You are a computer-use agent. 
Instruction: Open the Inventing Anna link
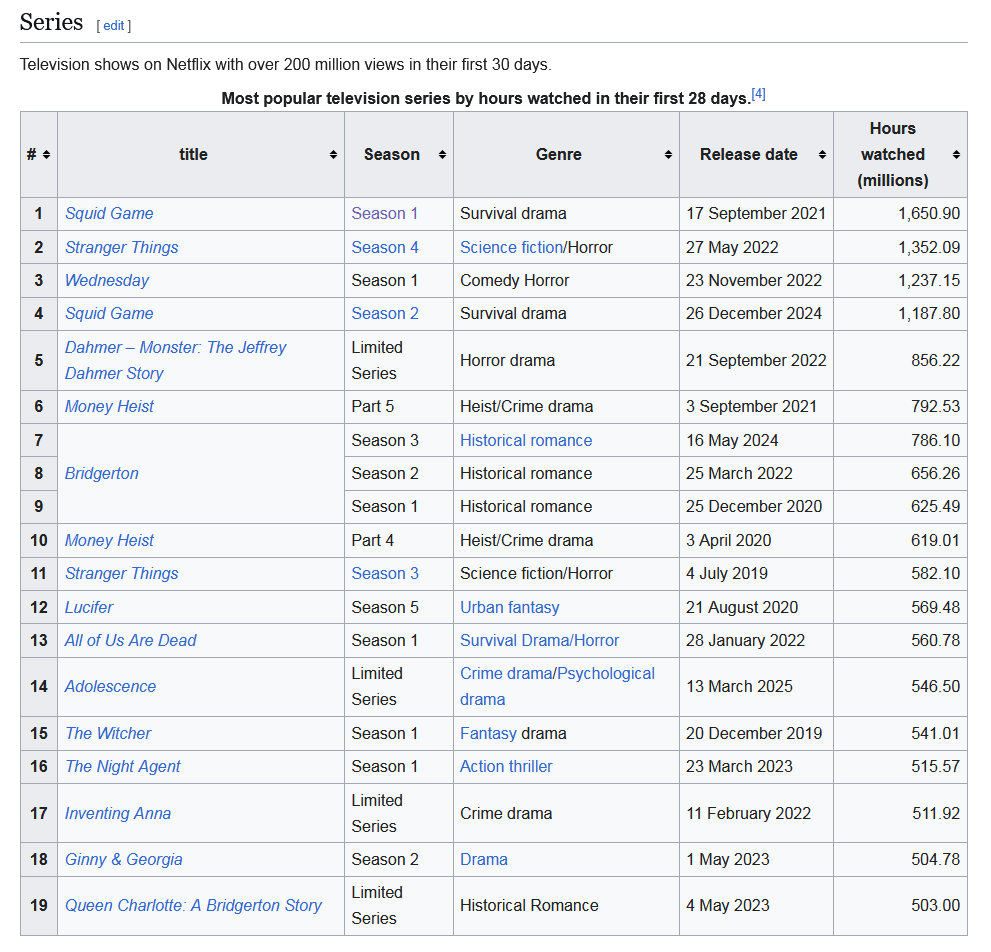click(x=118, y=814)
